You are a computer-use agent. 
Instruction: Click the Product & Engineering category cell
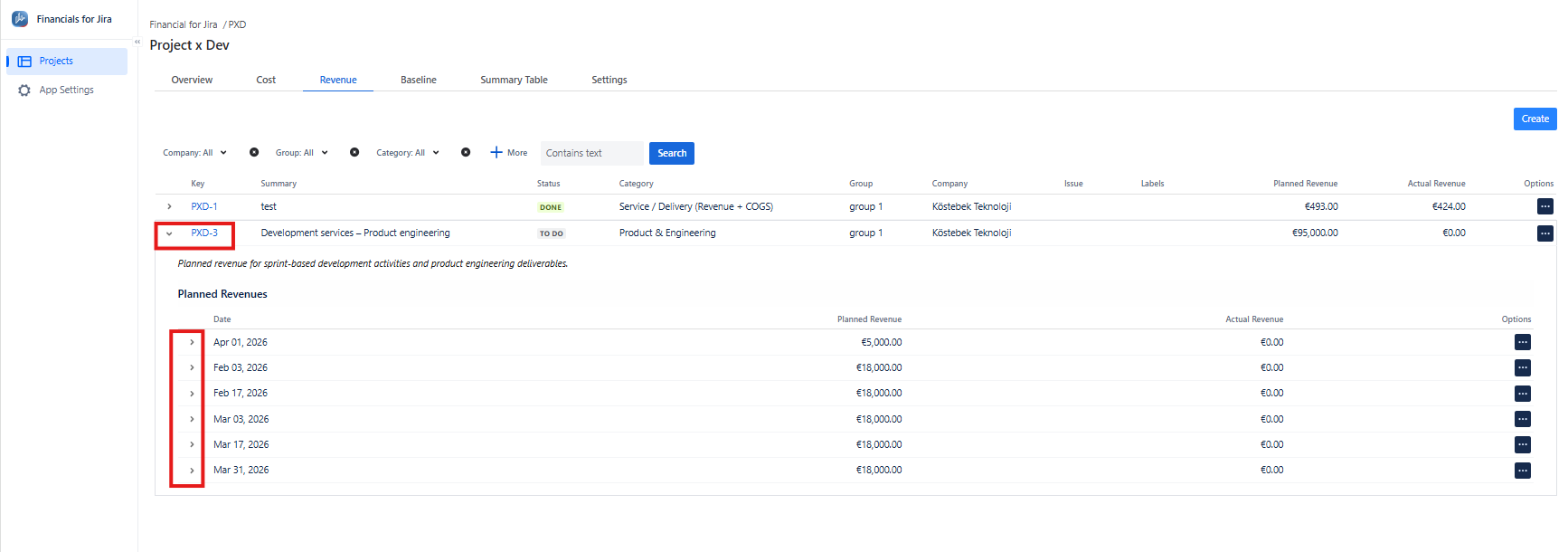[x=667, y=233]
